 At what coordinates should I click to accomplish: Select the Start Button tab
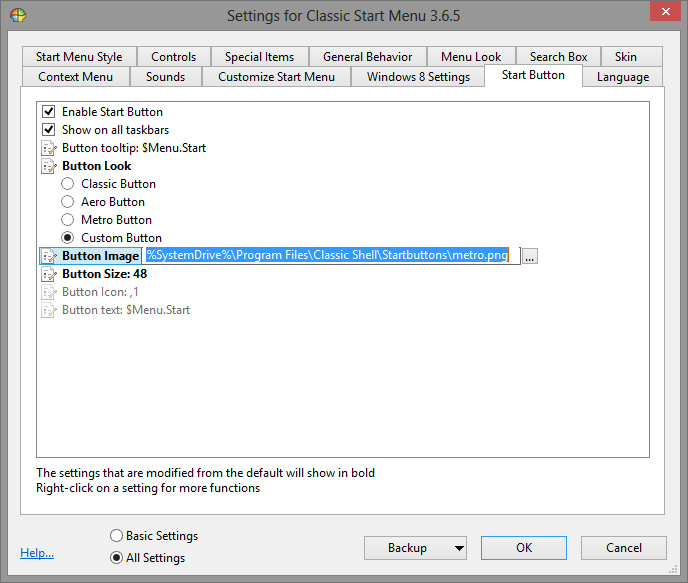pos(533,75)
